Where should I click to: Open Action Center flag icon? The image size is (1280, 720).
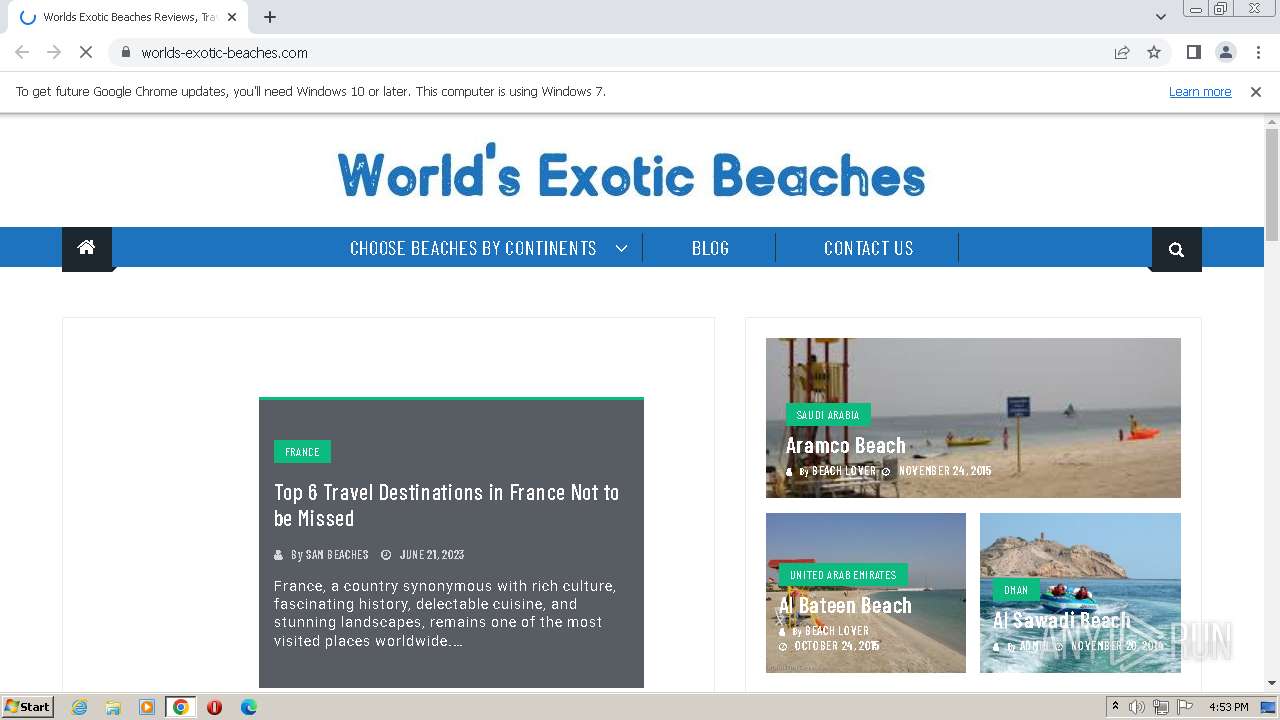point(1185,707)
